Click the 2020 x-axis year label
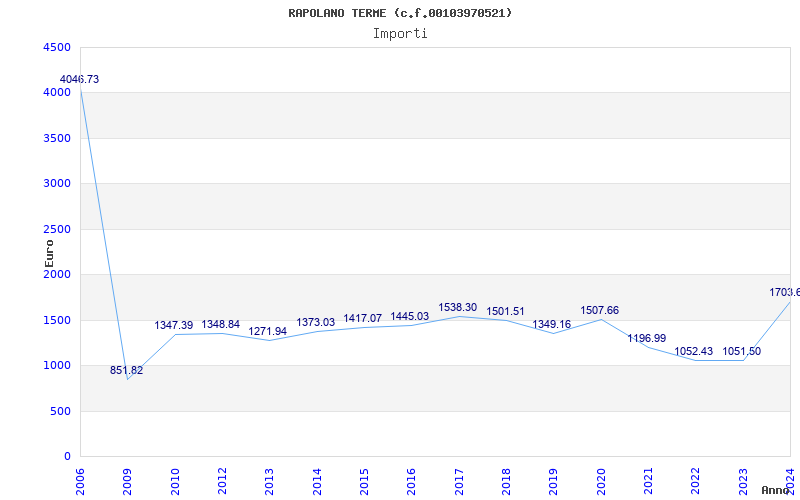Screen dimensions: 800x500 (601, 481)
